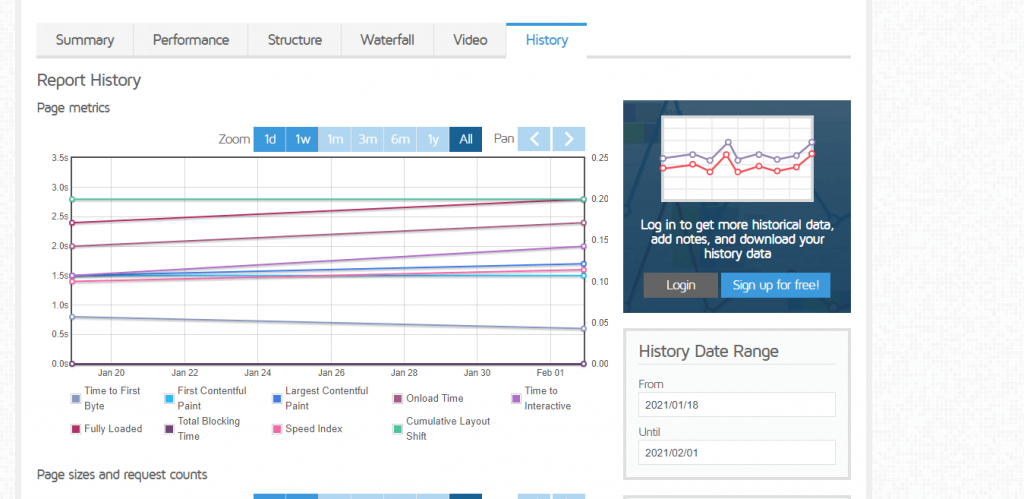
Task: Click Sign up for free!
Action: [775, 285]
